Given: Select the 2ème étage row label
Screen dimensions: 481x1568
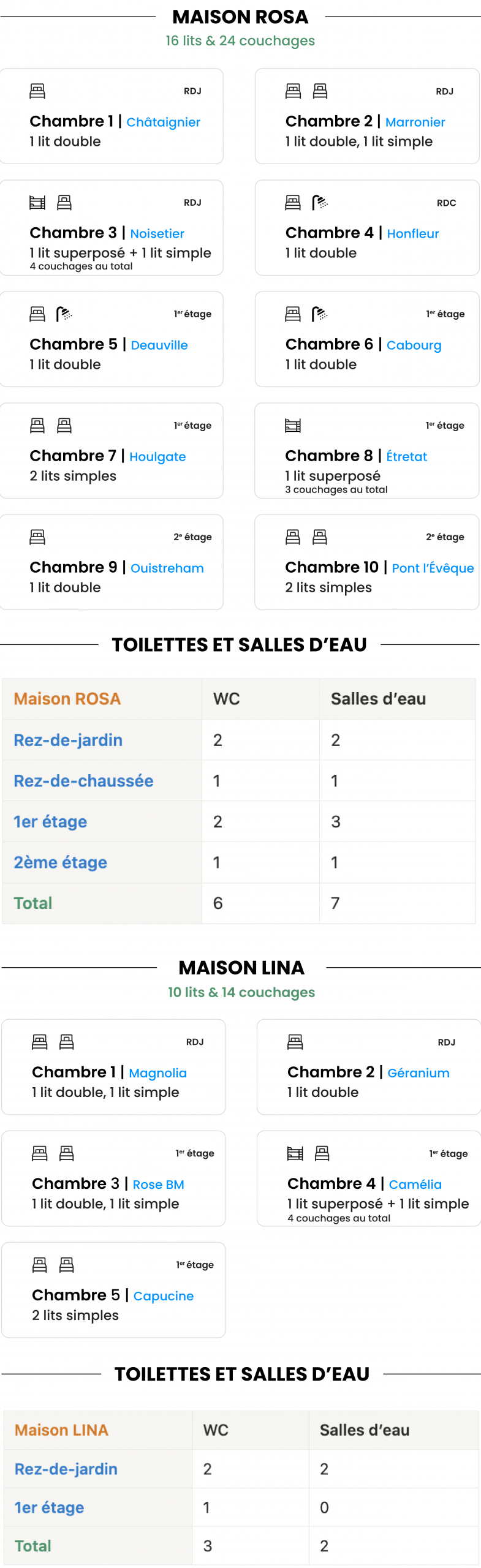Looking at the screenshot, I should pos(60,862).
